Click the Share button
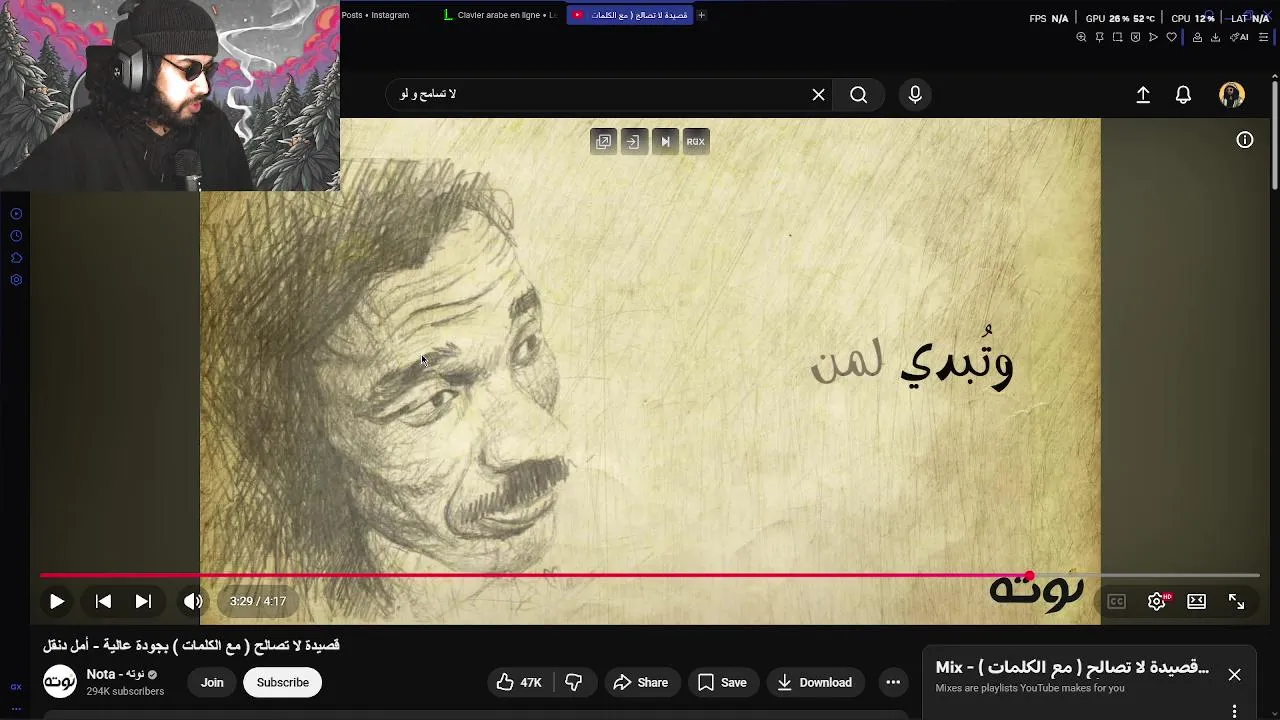 (640, 682)
